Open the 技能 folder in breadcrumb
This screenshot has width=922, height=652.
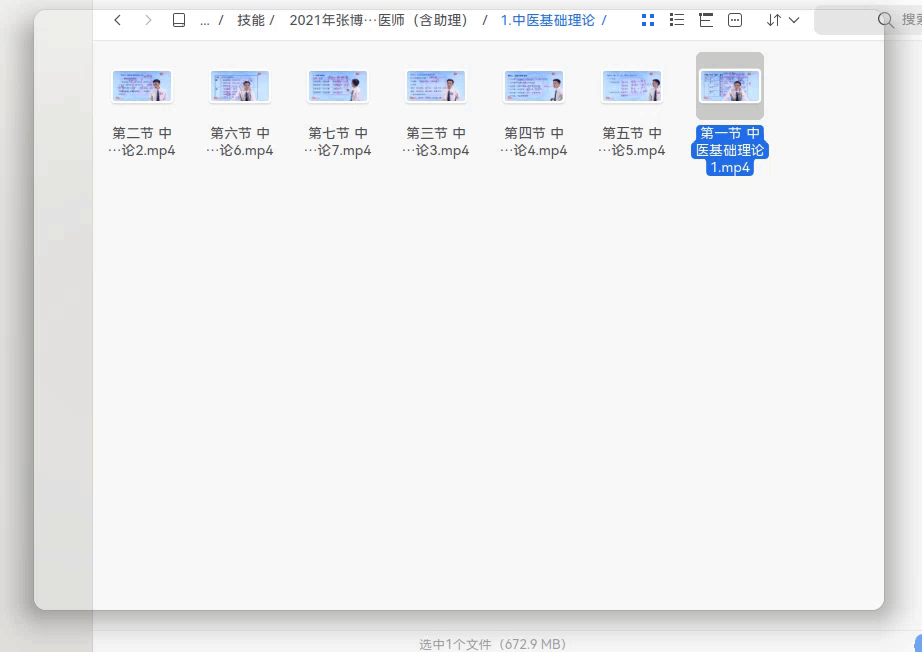(x=251, y=21)
